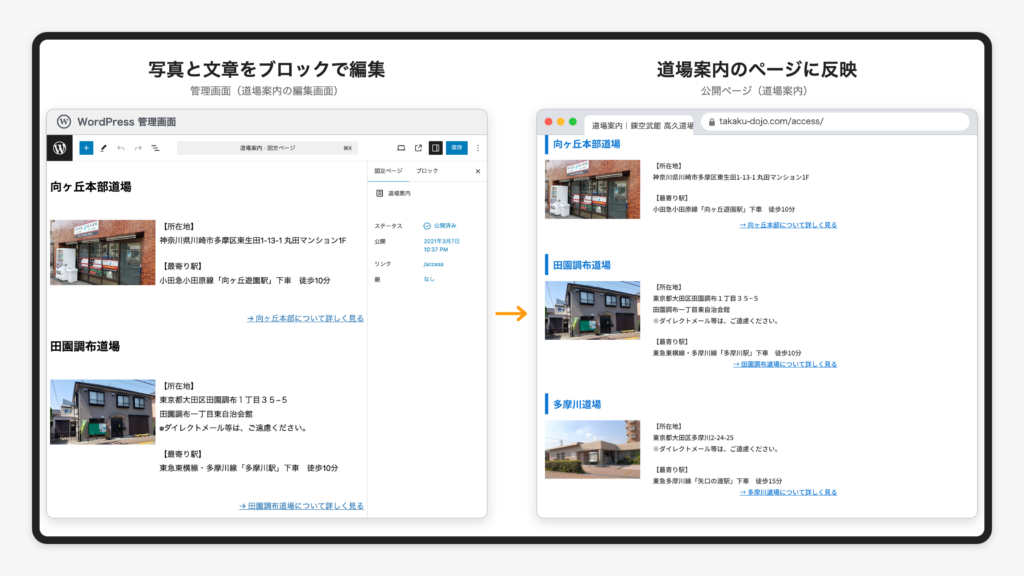Edit the /access link setting
1024x576 pixels.
433,264
